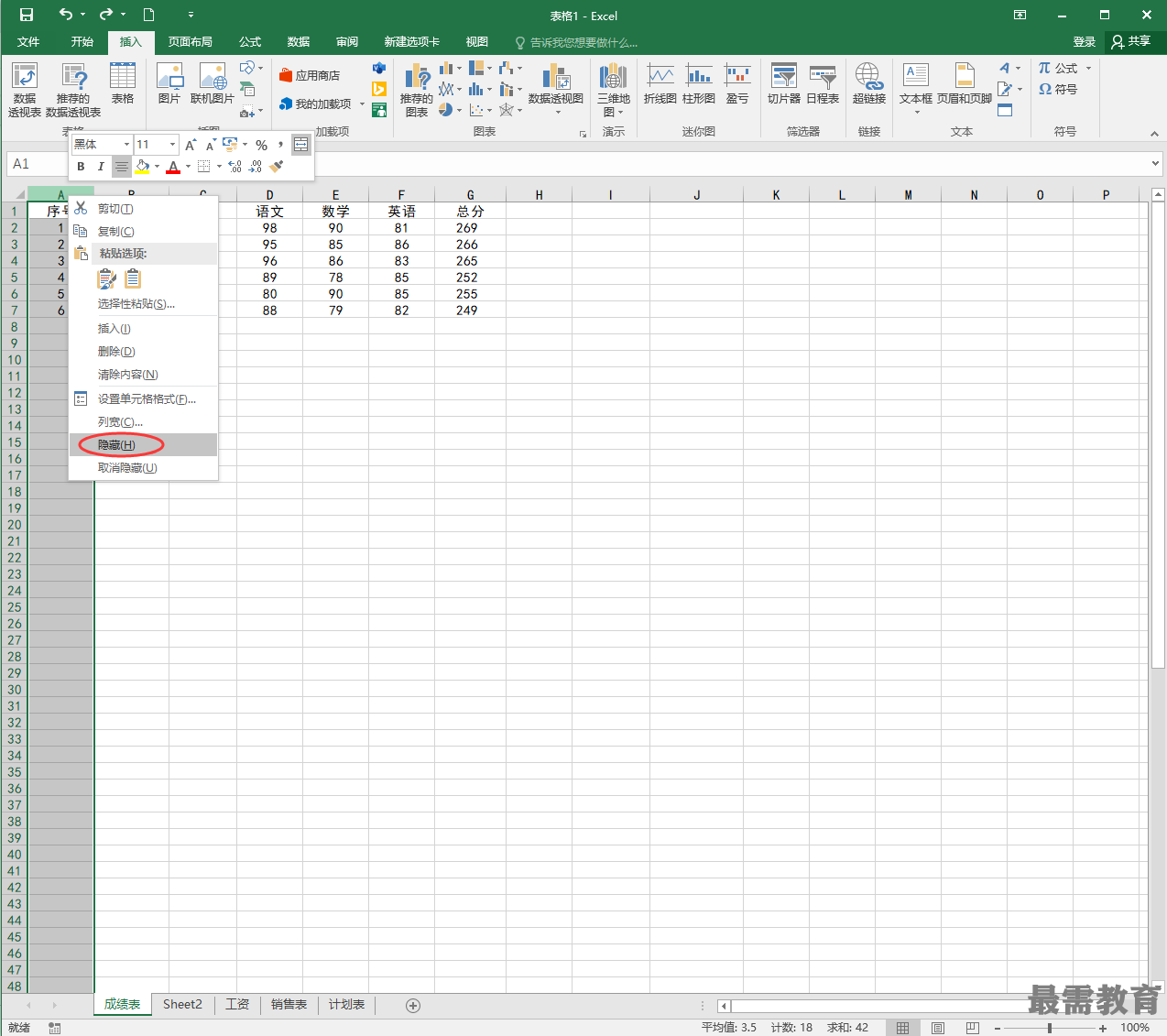Open the 页面布局 ribbon tab
Viewport: 1167px width, 1036px height.
click(x=191, y=42)
